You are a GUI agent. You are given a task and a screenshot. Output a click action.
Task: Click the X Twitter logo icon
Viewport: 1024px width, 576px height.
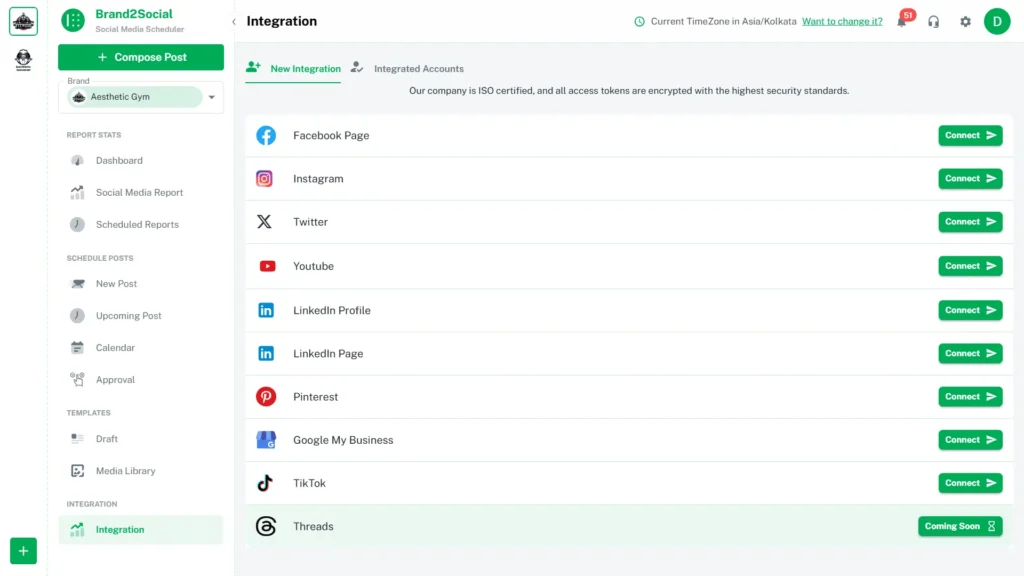coord(264,222)
